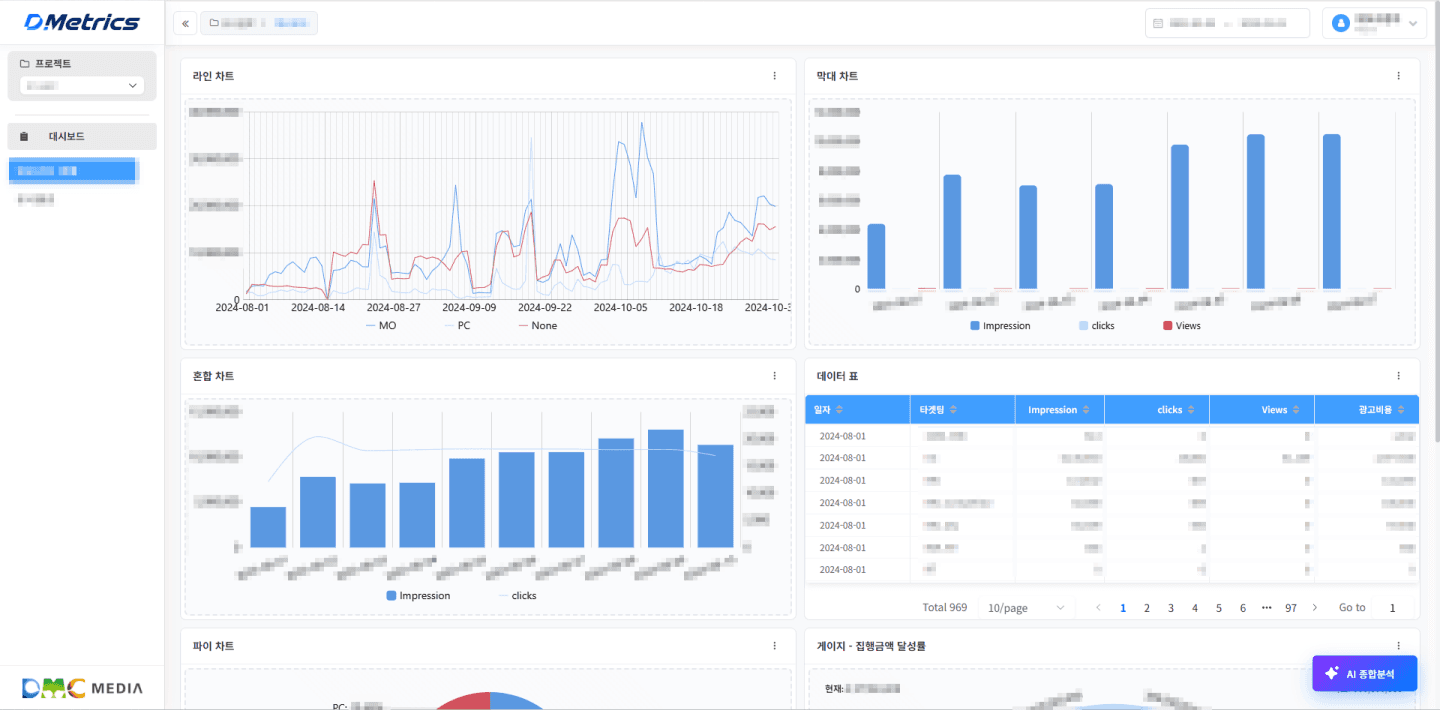
Task: Open the 프로젝트 selection dropdown
Action: tap(82, 86)
